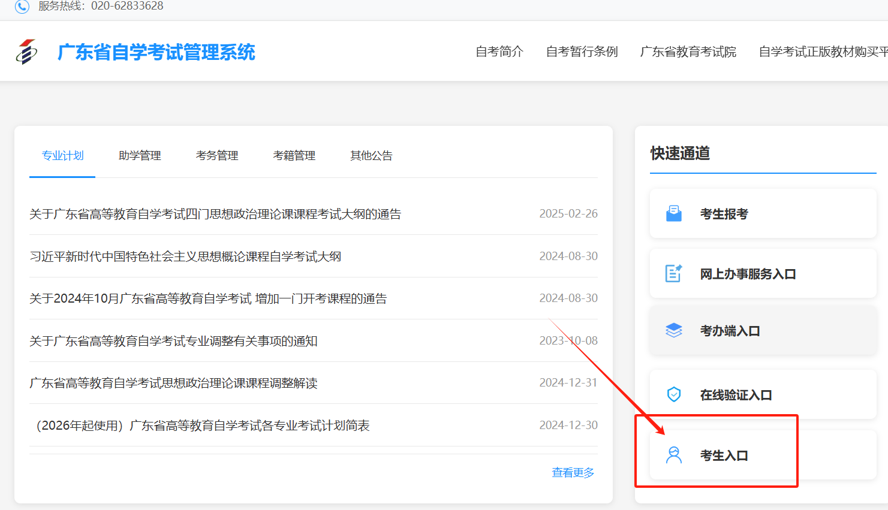888x510 pixels.
Task: Click the 考生入口 button
Action: [763, 455]
